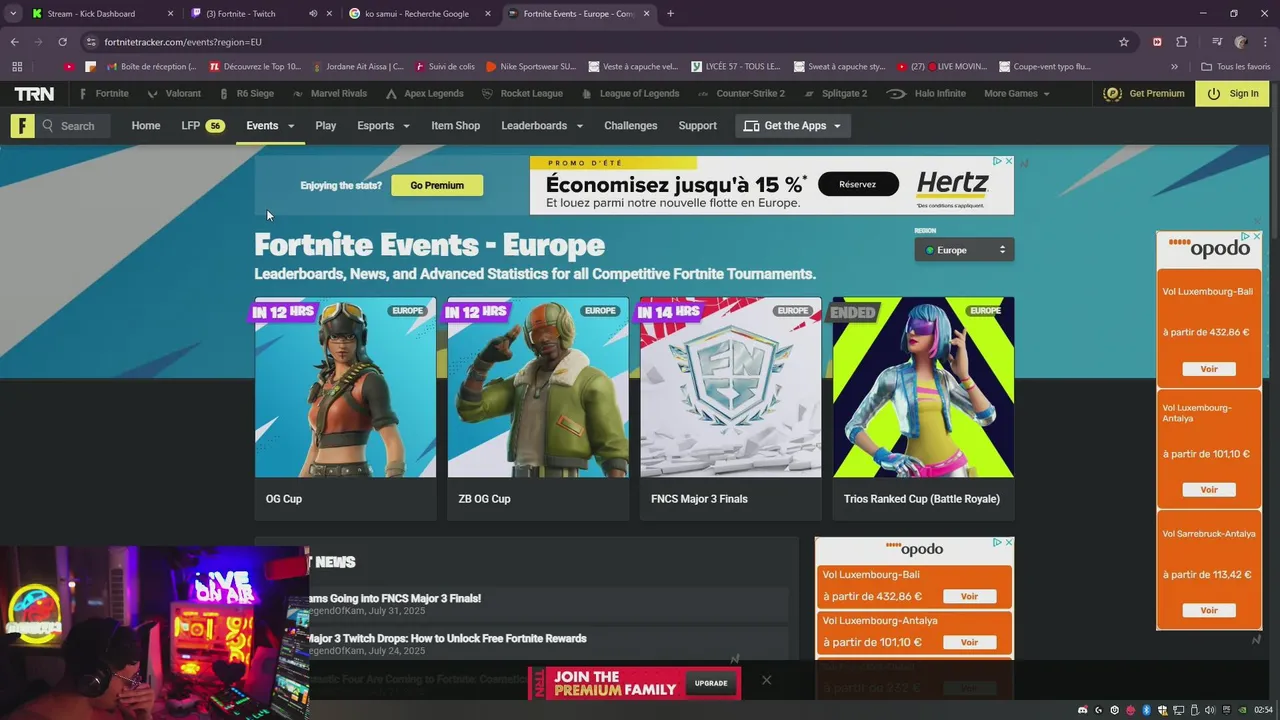Expand the Esports dropdown menu
Screen dimensions: 1280x720
point(383,126)
